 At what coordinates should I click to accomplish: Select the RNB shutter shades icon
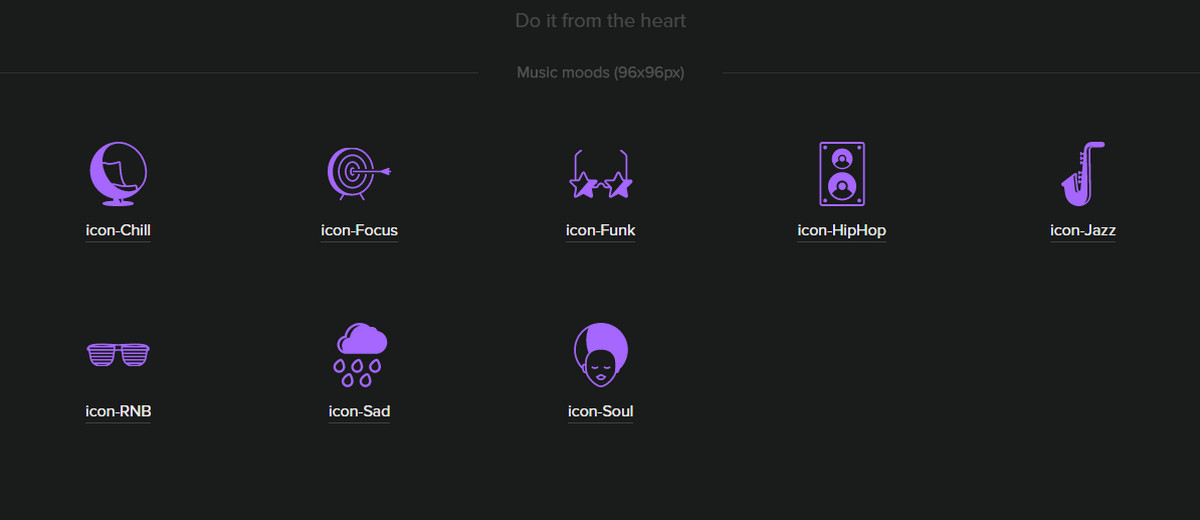coord(118,354)
